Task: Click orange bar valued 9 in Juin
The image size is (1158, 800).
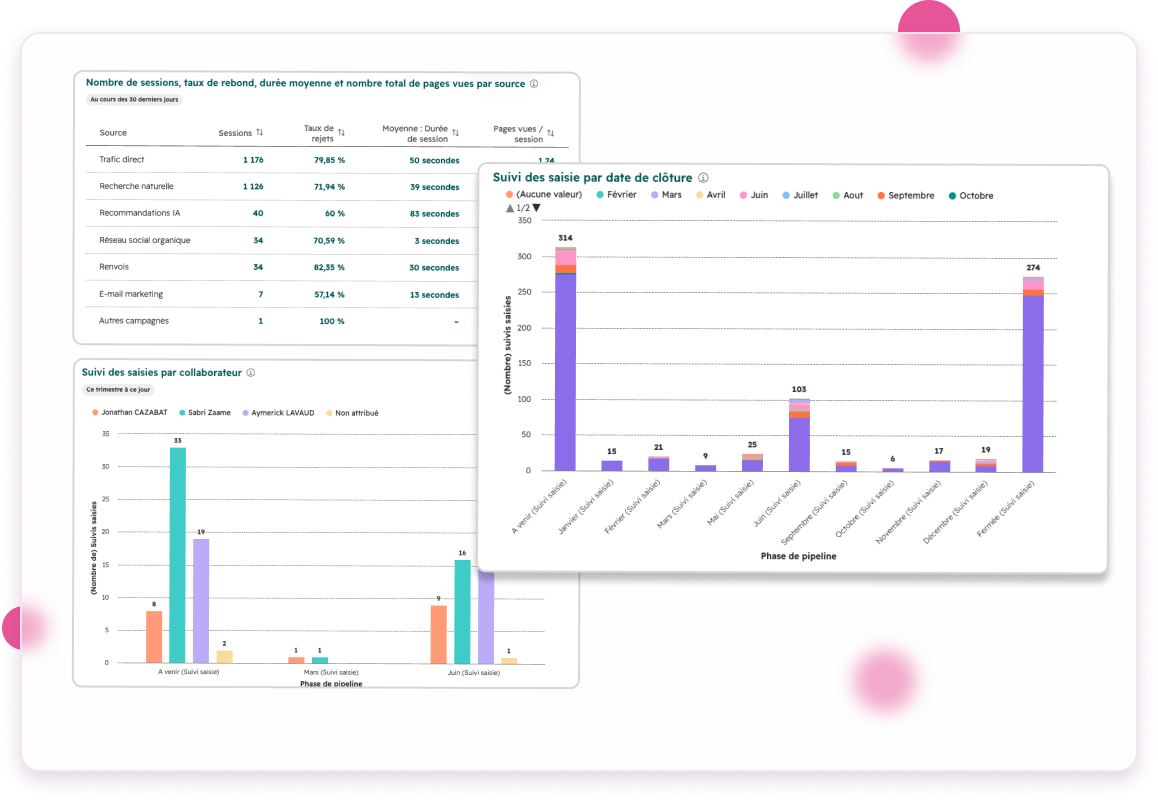Action: 439,635
